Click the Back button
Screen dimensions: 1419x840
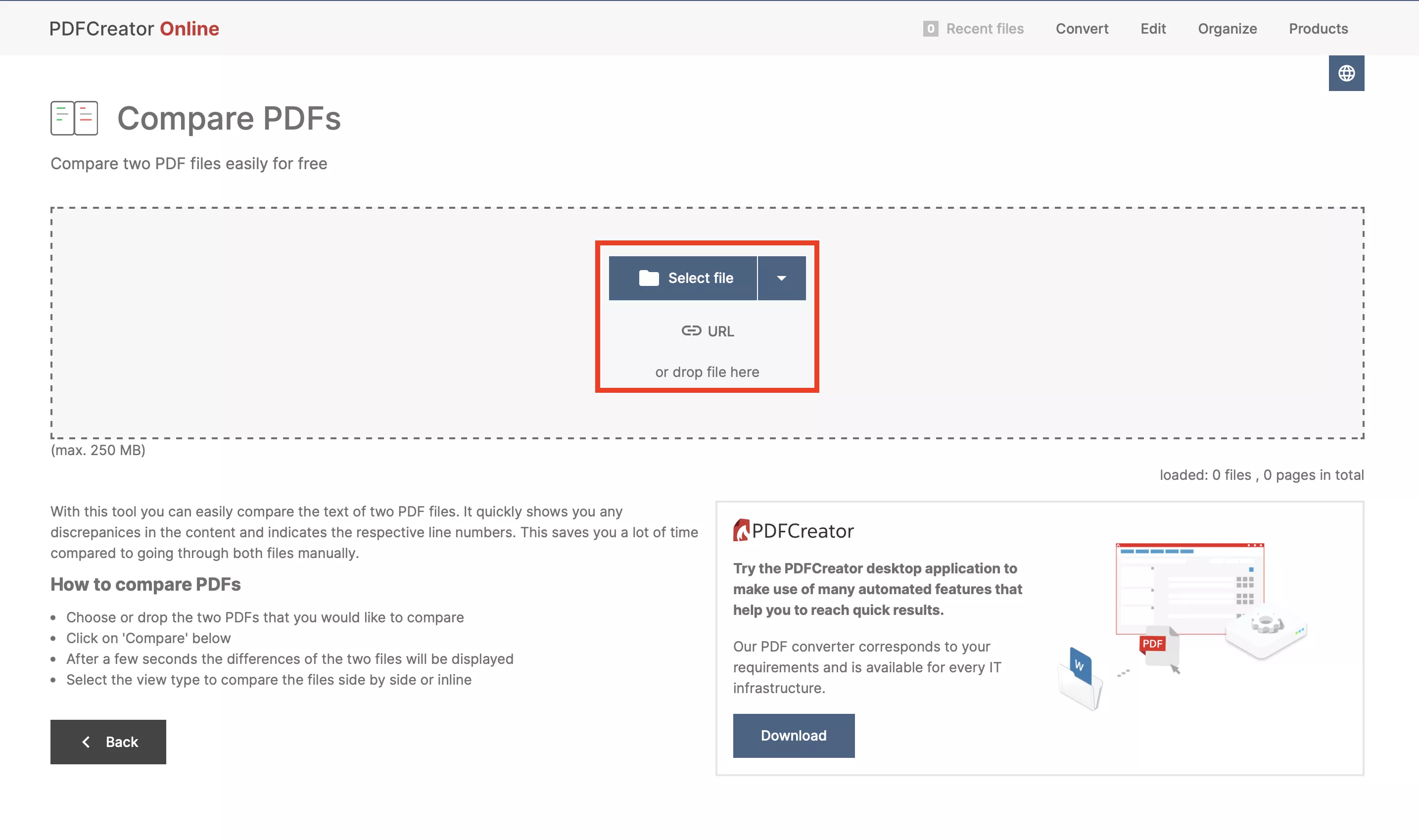click(108, 742)
